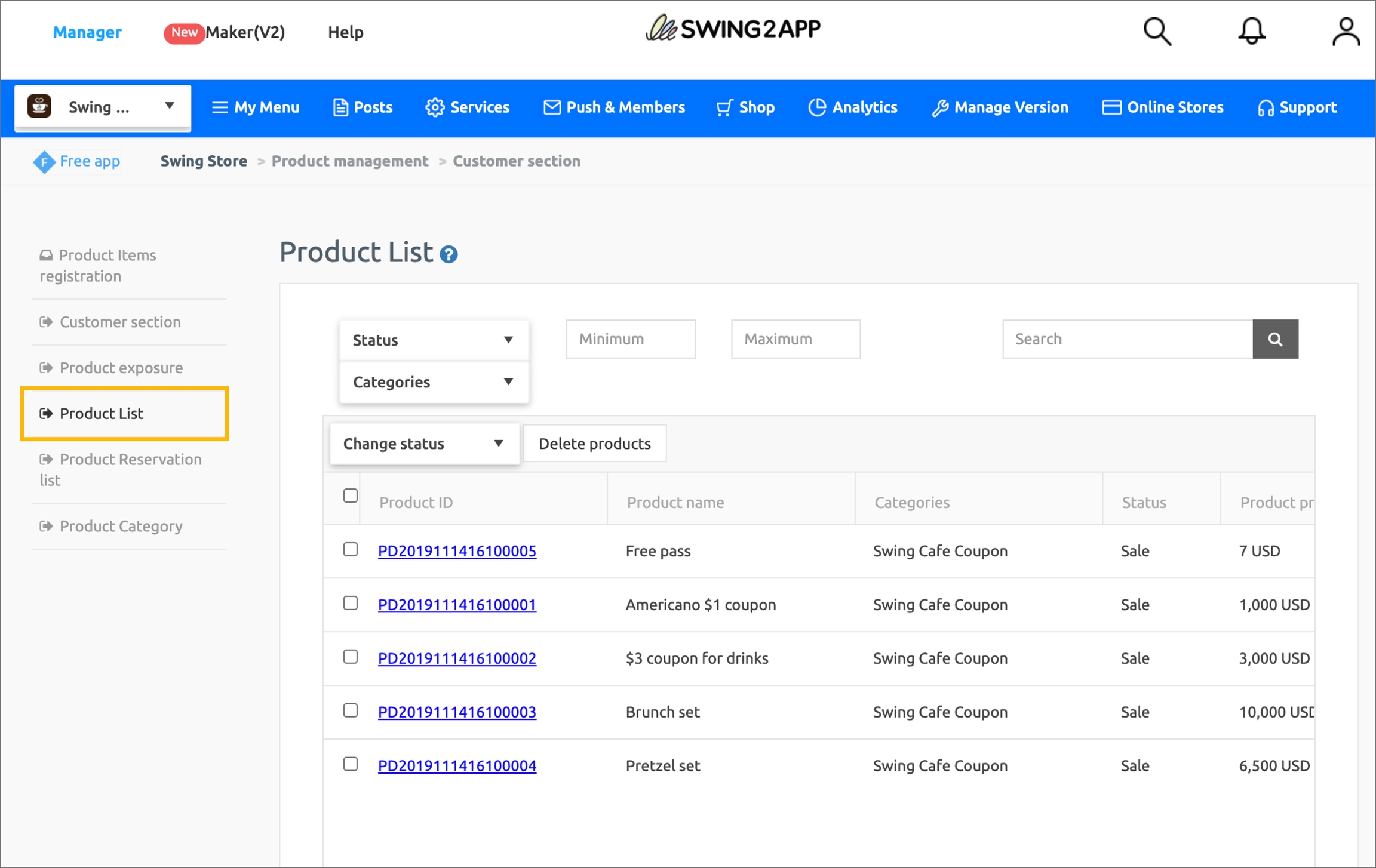
Task: Open Manage Version navigation item
Action: pyautogui.click(x=1000, y=107)
